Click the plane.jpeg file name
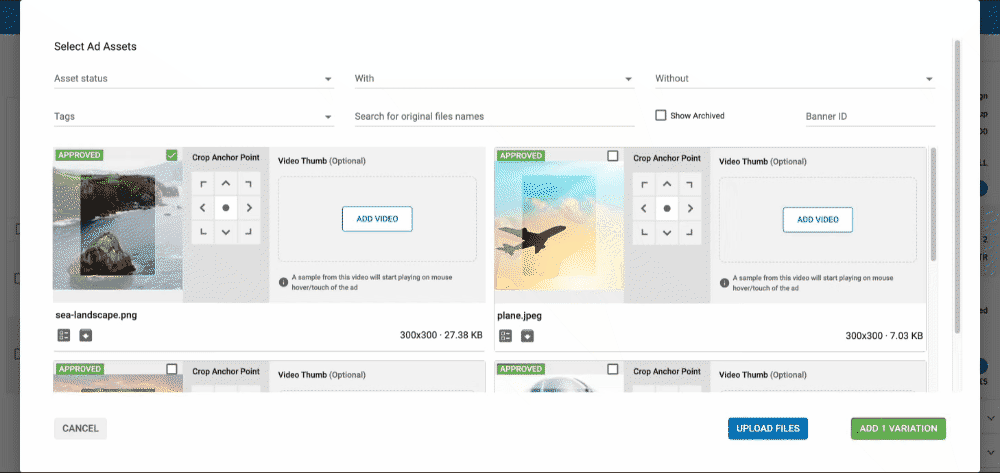 520,316
